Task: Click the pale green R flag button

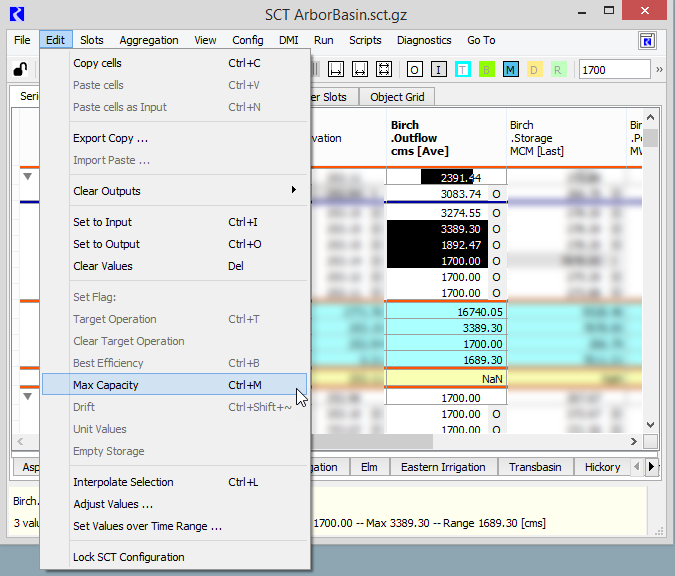Action: click(558, 70)
